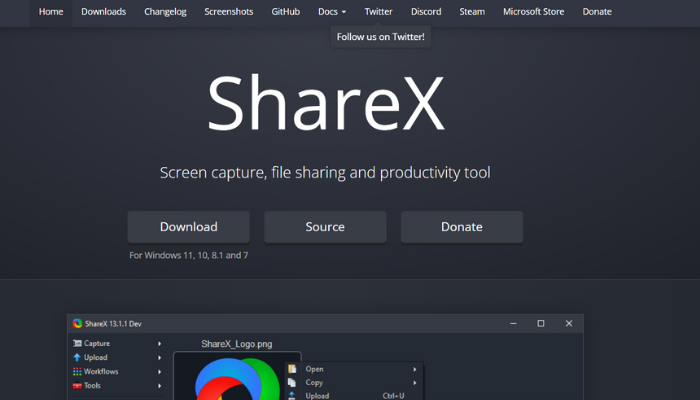Click the big ShareX heading
The width and height of the screenshot is (700, 400).
pos(326,103)
